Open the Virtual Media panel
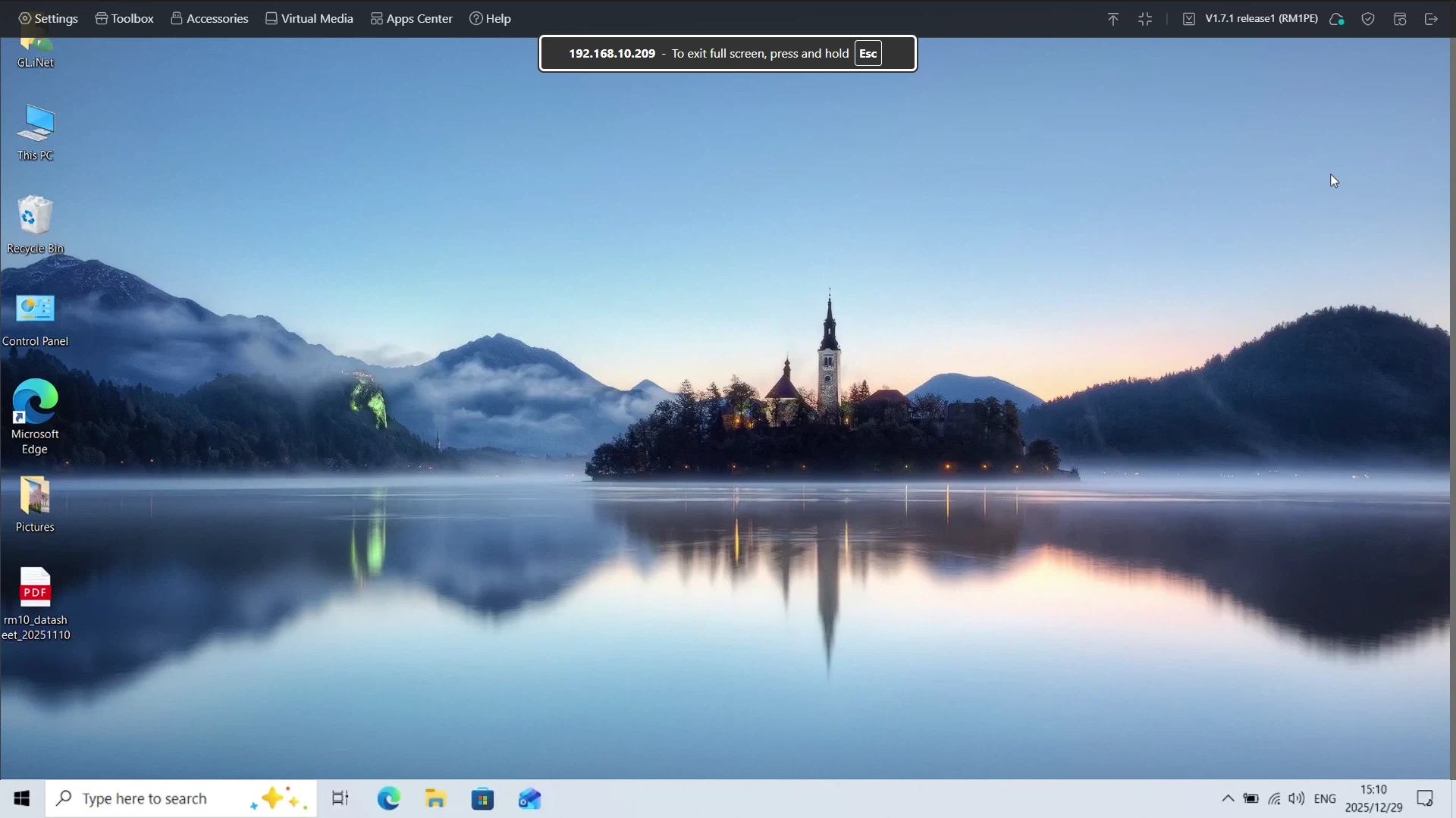 (308, 18)
